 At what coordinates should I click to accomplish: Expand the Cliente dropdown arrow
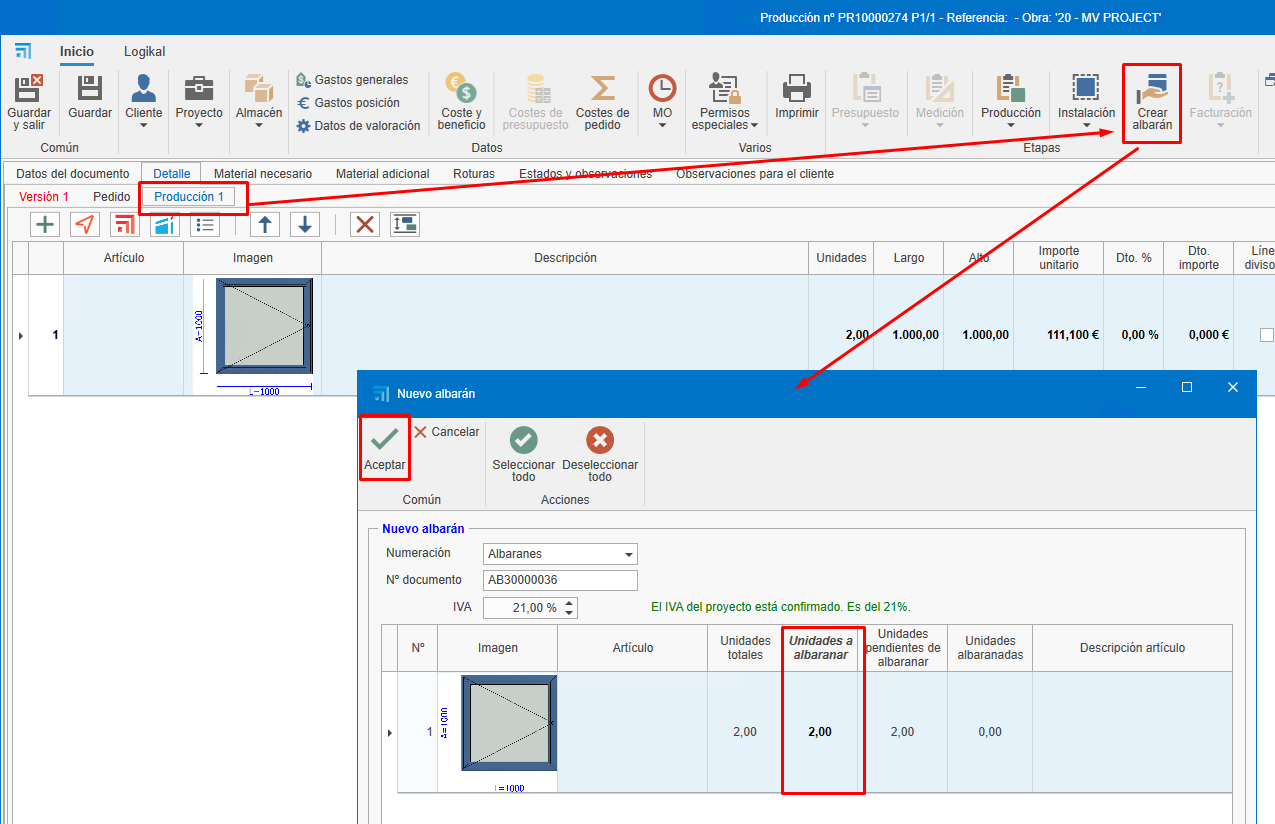click(143, 126)
